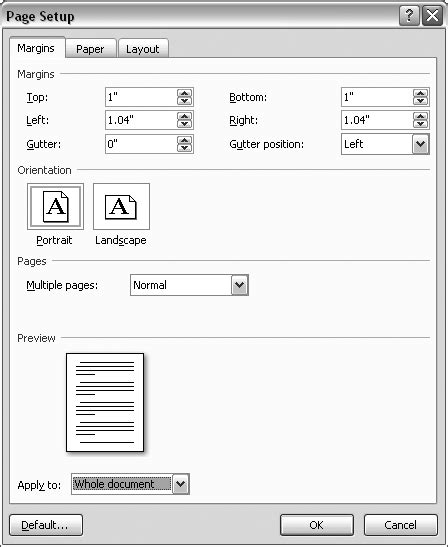Open the Apply to dropdown arrow
The height and width of the screenshot is (547, 448).
[181, 484]
